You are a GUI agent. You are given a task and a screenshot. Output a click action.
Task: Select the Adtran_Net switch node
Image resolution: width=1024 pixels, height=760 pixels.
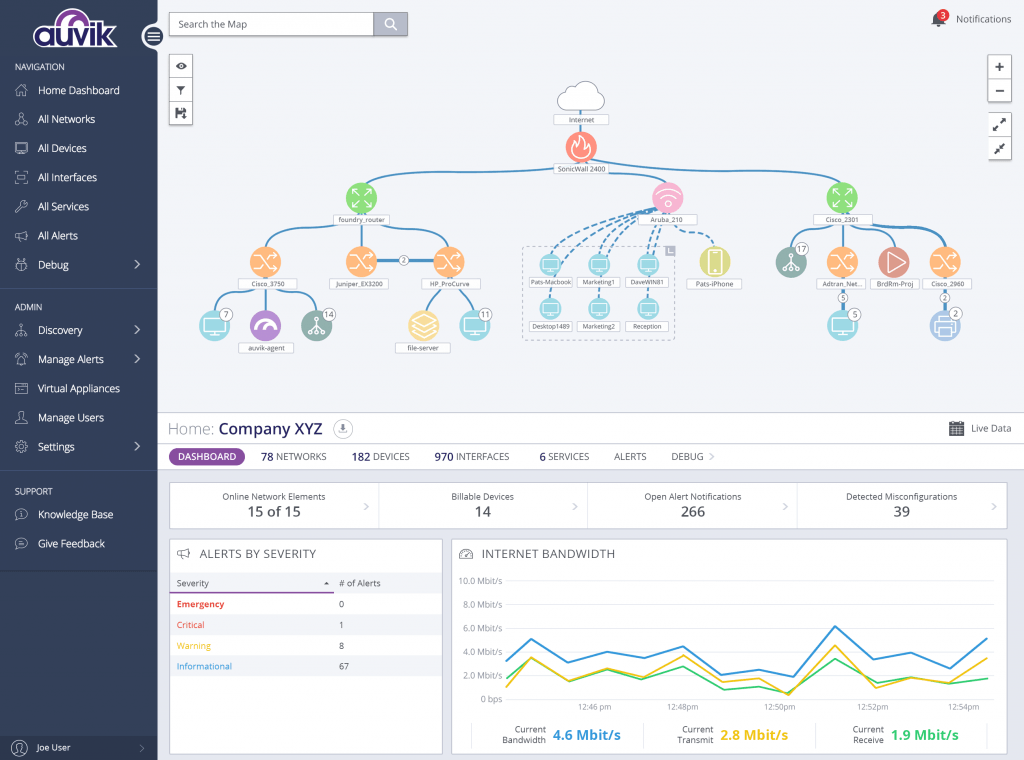[842, 262]
